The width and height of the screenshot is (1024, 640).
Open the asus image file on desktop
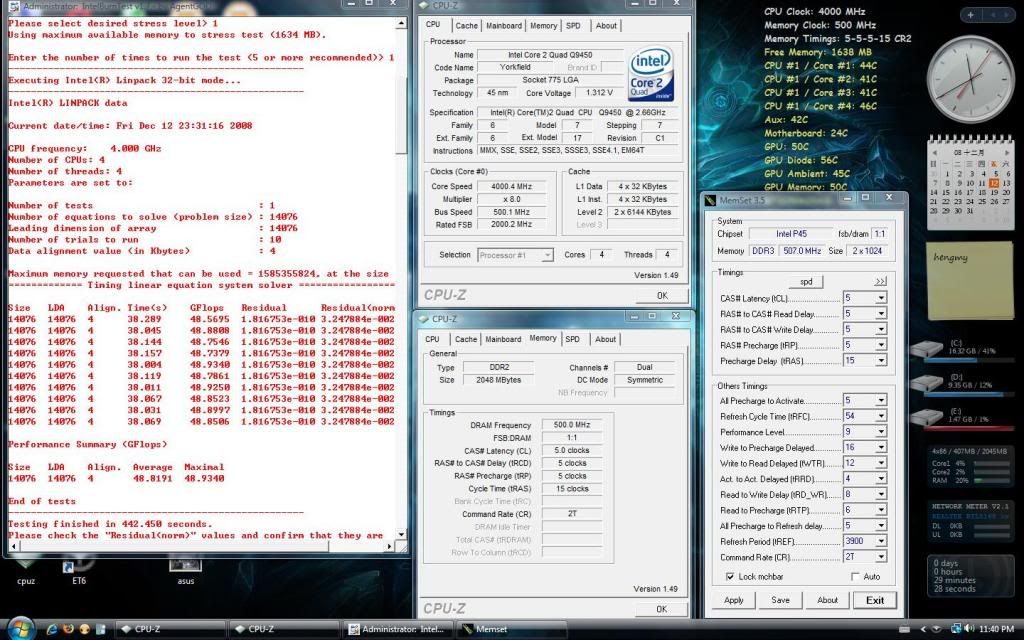click(x=186, y=568)
